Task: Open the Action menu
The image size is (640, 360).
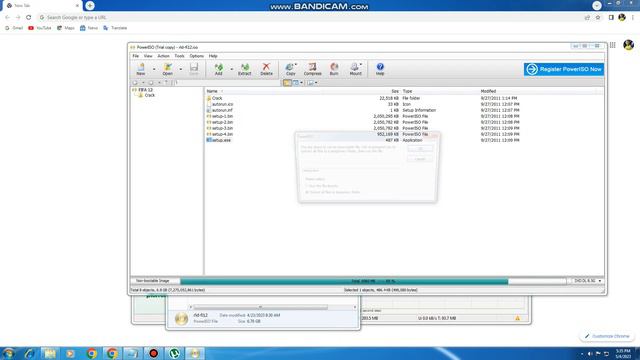Action: (163, 56)
